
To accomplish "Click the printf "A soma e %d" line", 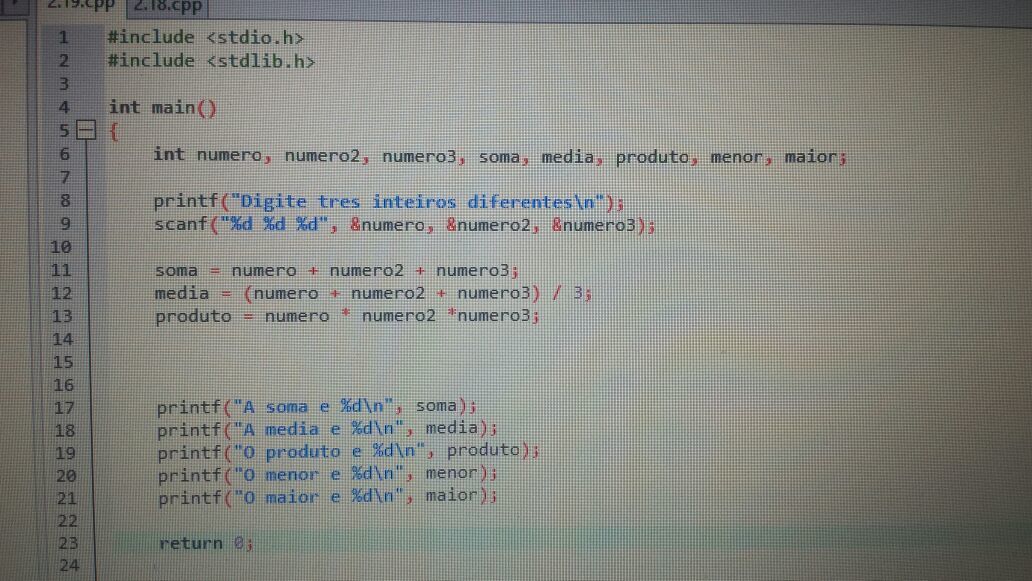I will [x=317, y=407].
